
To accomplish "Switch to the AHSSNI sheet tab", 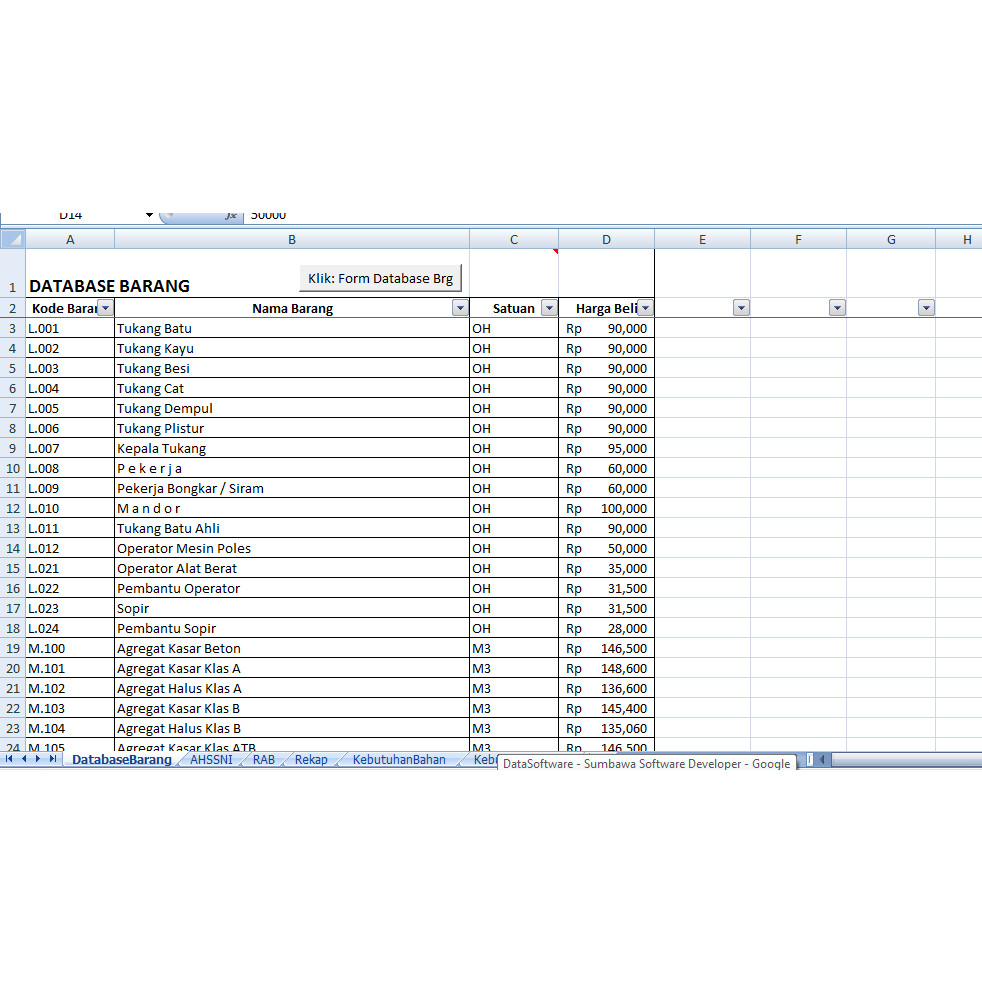I will coord(211,760).
